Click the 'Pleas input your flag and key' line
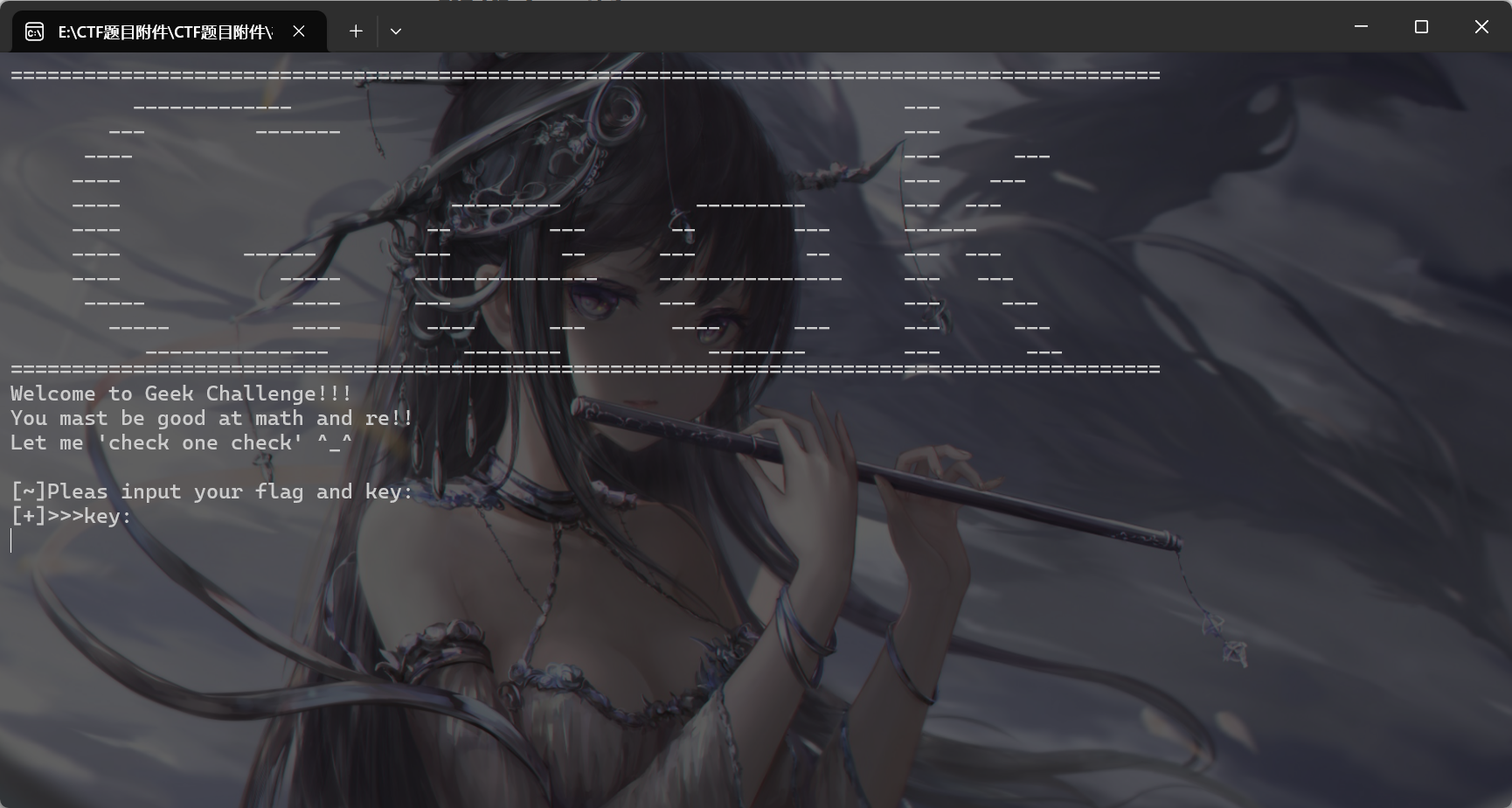This screenshot has width=1512, height=808. click(x=212, y=492)
